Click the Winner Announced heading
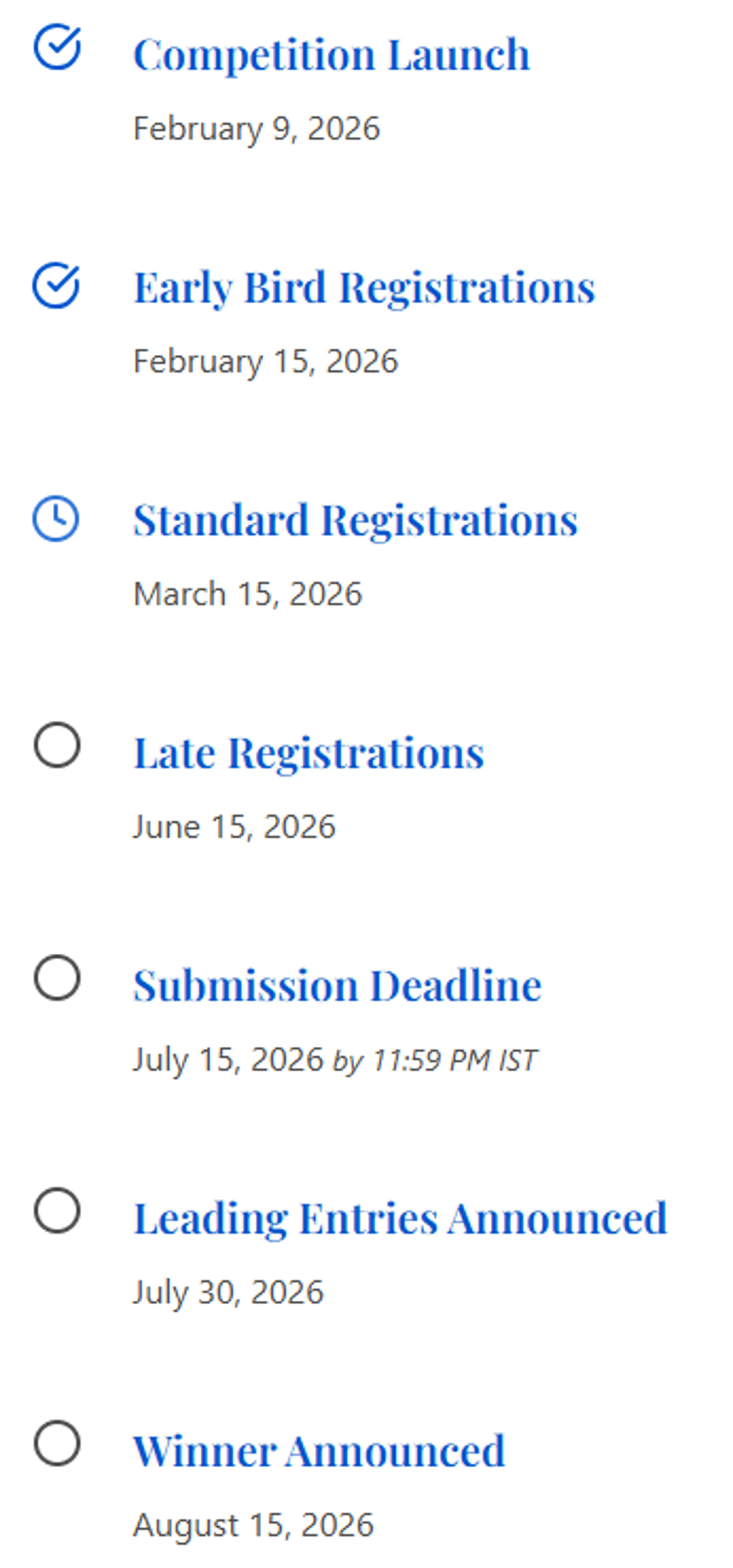 [x=319, y=1452]
